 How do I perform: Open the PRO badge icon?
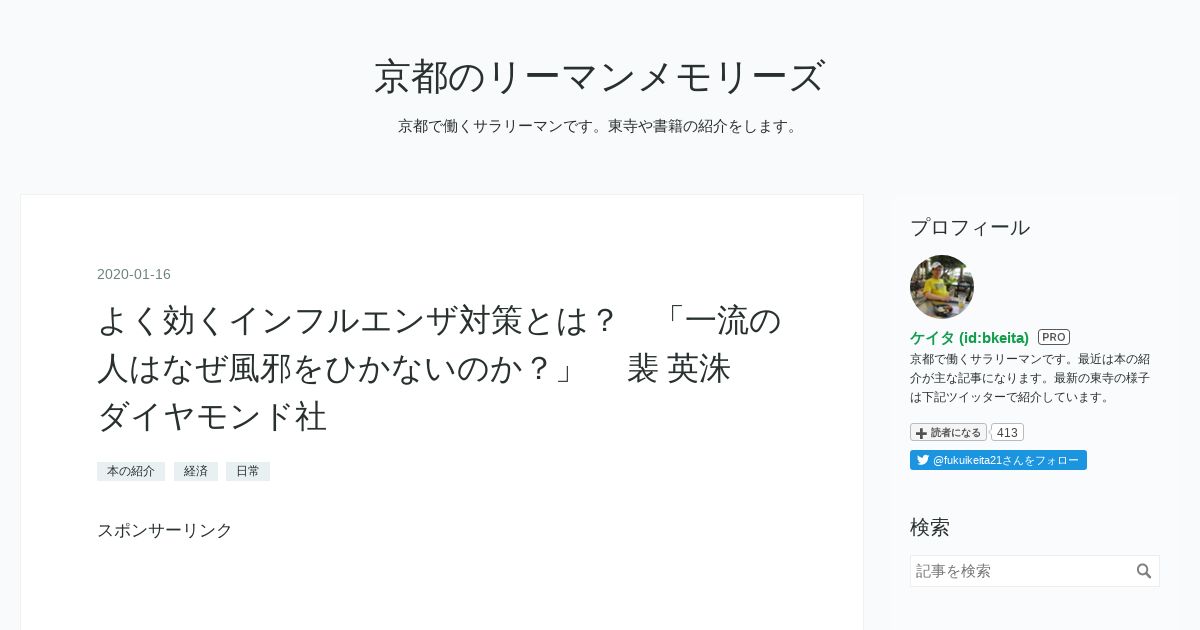1054,337
